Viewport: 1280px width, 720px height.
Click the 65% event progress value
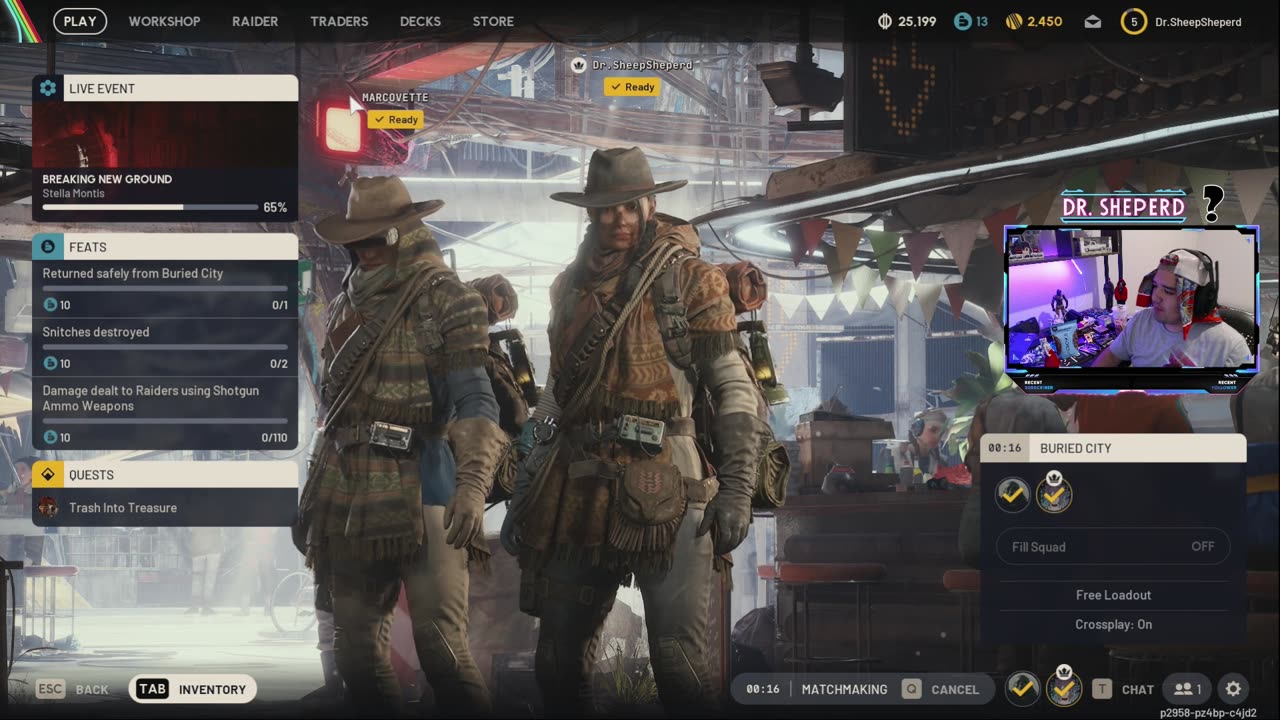[x=275, y=208]
